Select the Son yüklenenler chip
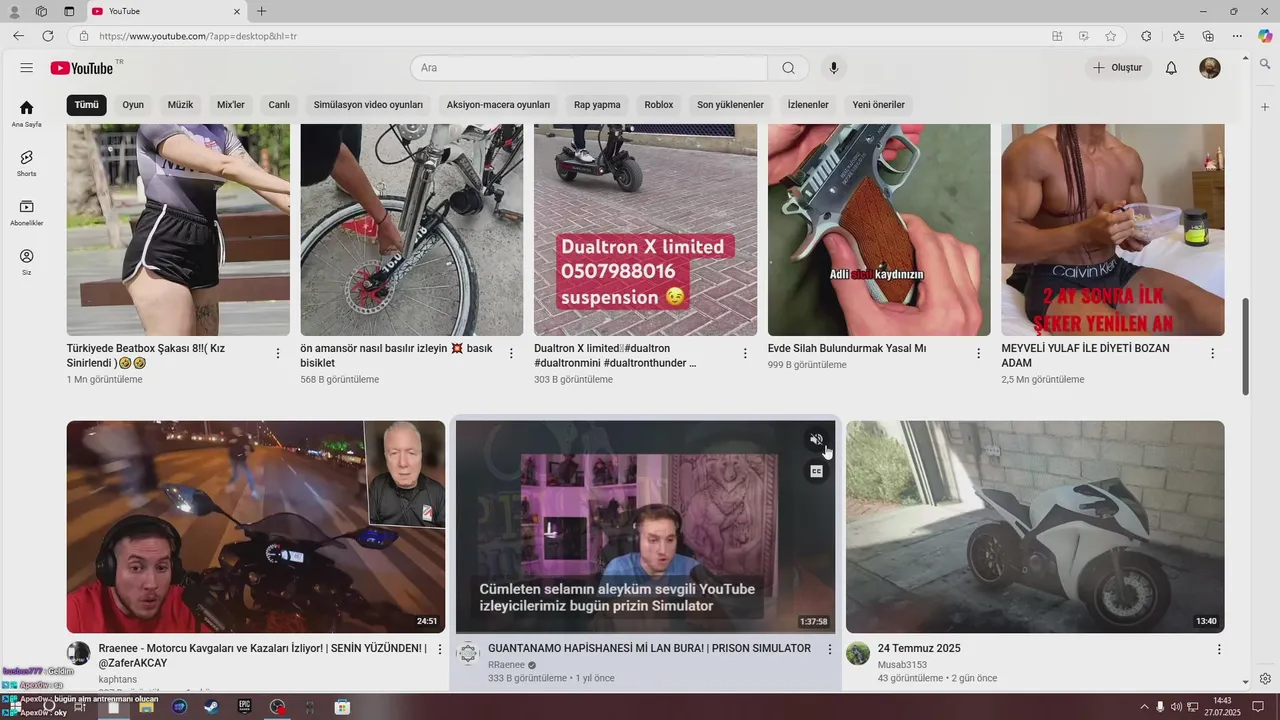 (x=730, y=105)
